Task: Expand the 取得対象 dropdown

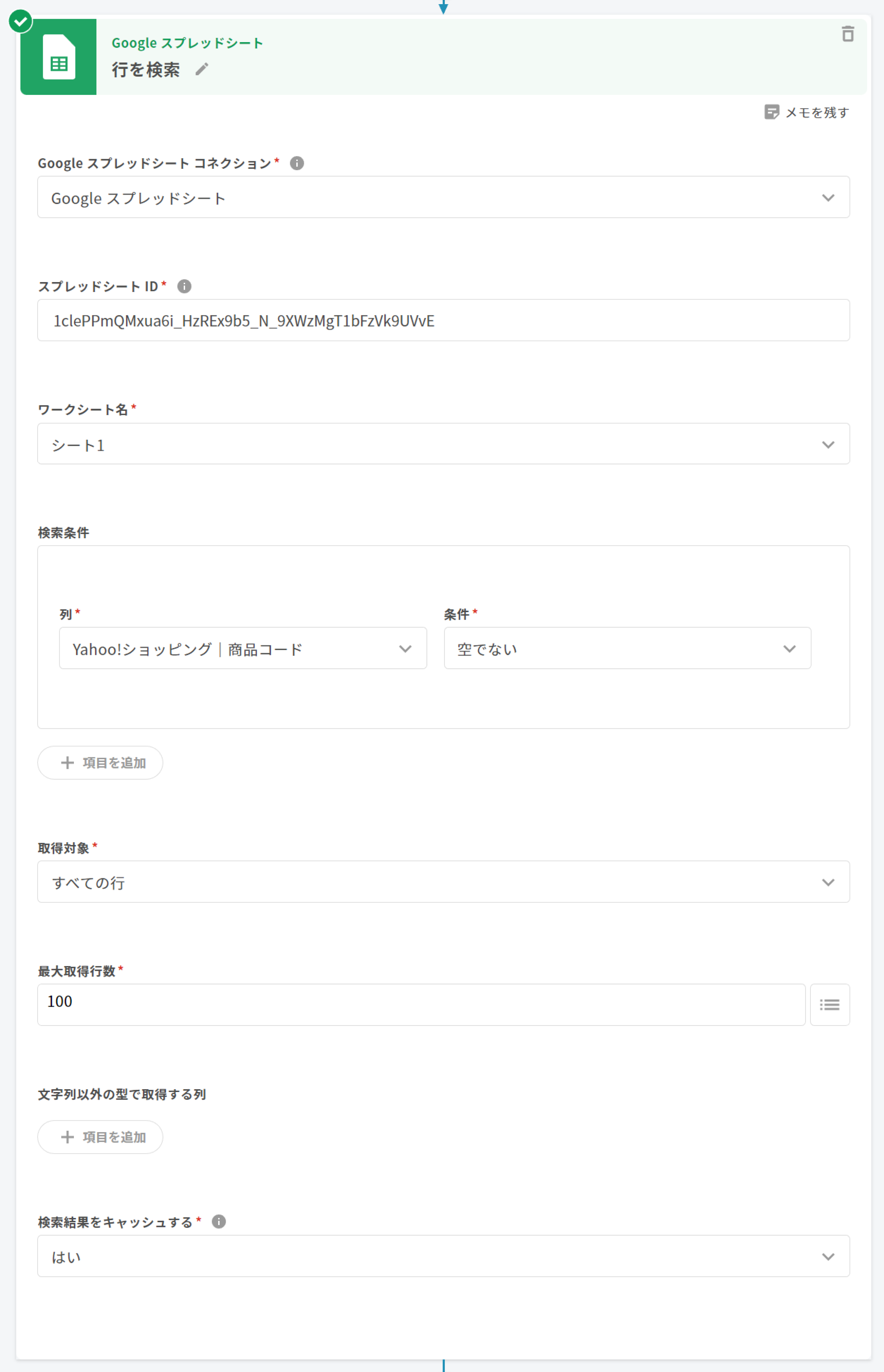Action: pos(443,881)
